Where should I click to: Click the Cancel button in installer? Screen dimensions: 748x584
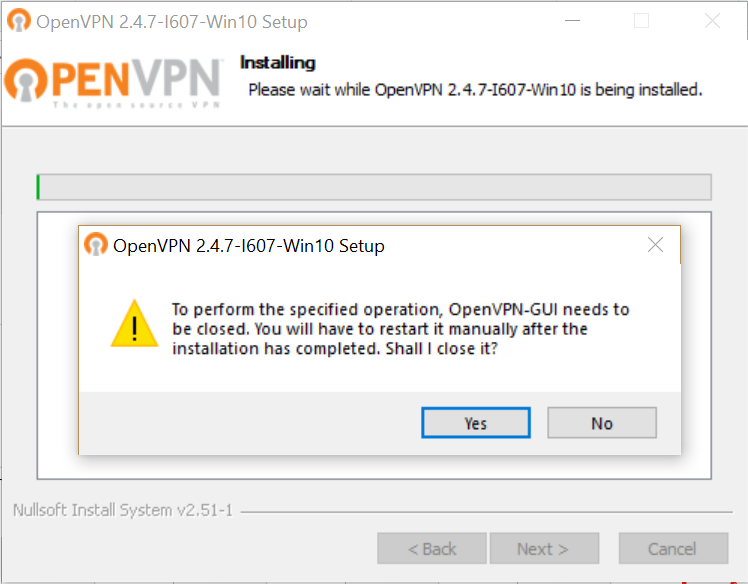673,548
